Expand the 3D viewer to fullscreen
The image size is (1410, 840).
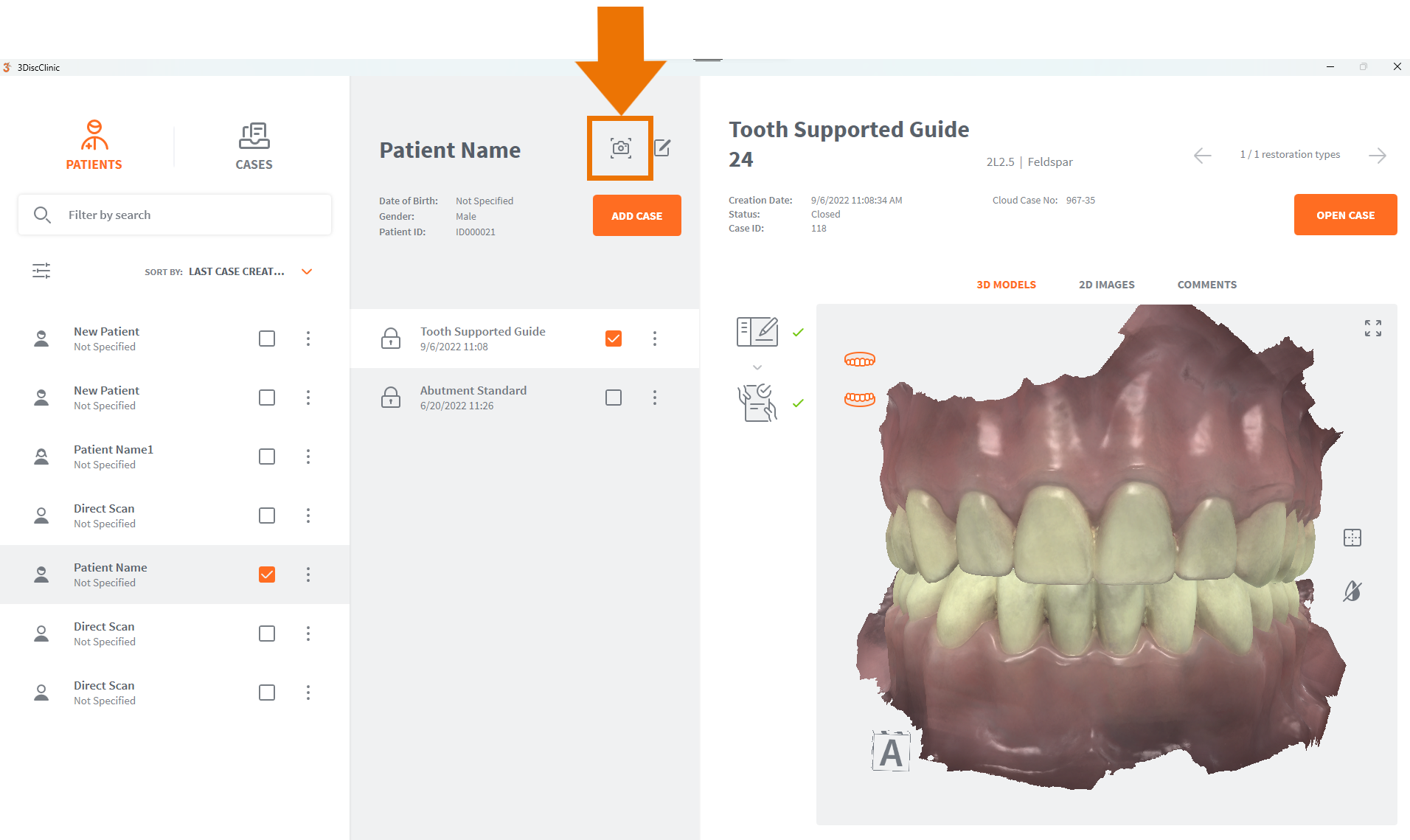click(1372, 328)
